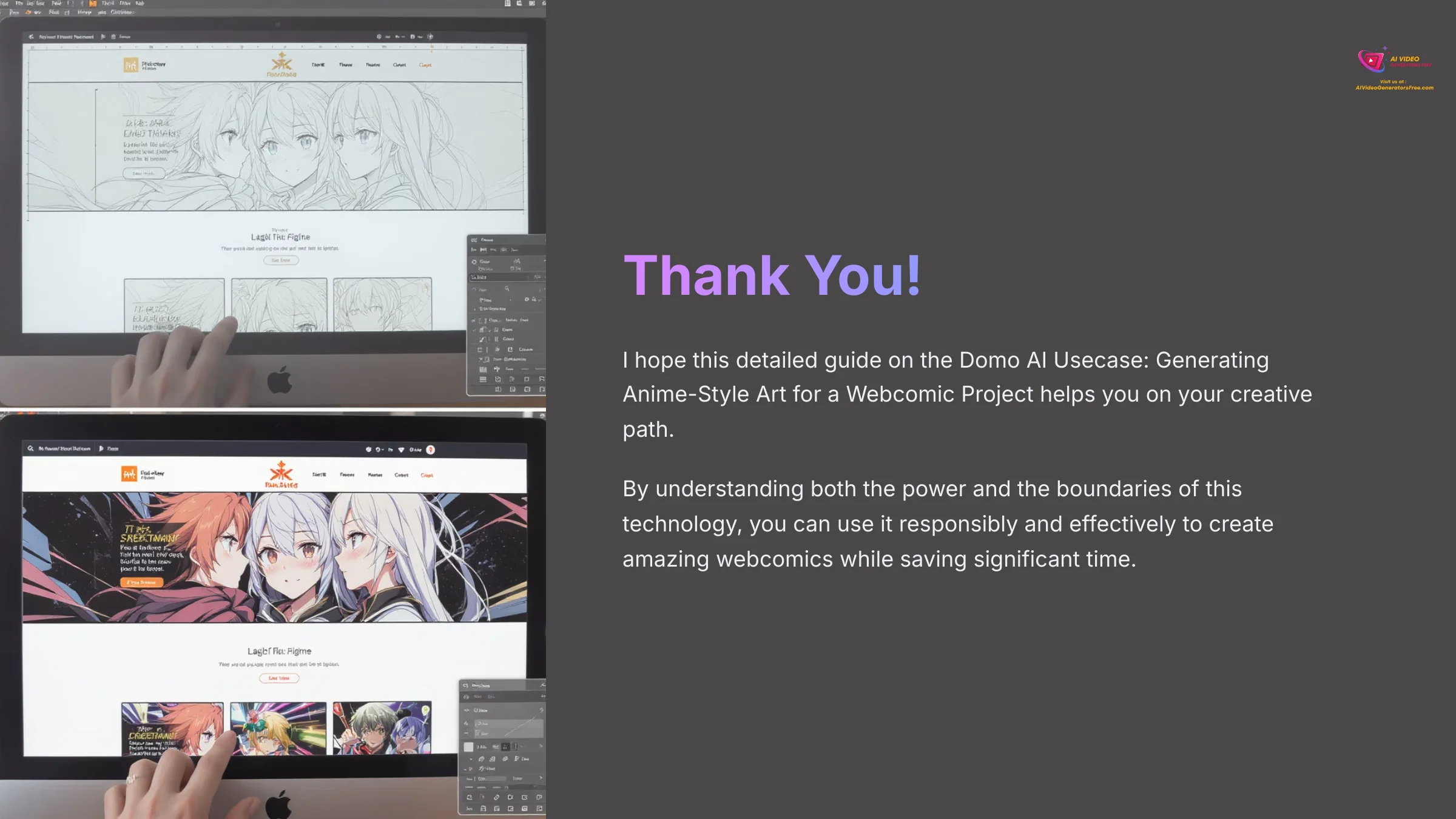Click magnifier icon in colored mockup's top bar
This screenshot has width=1456, height=819.
click(x=30, y=448)
